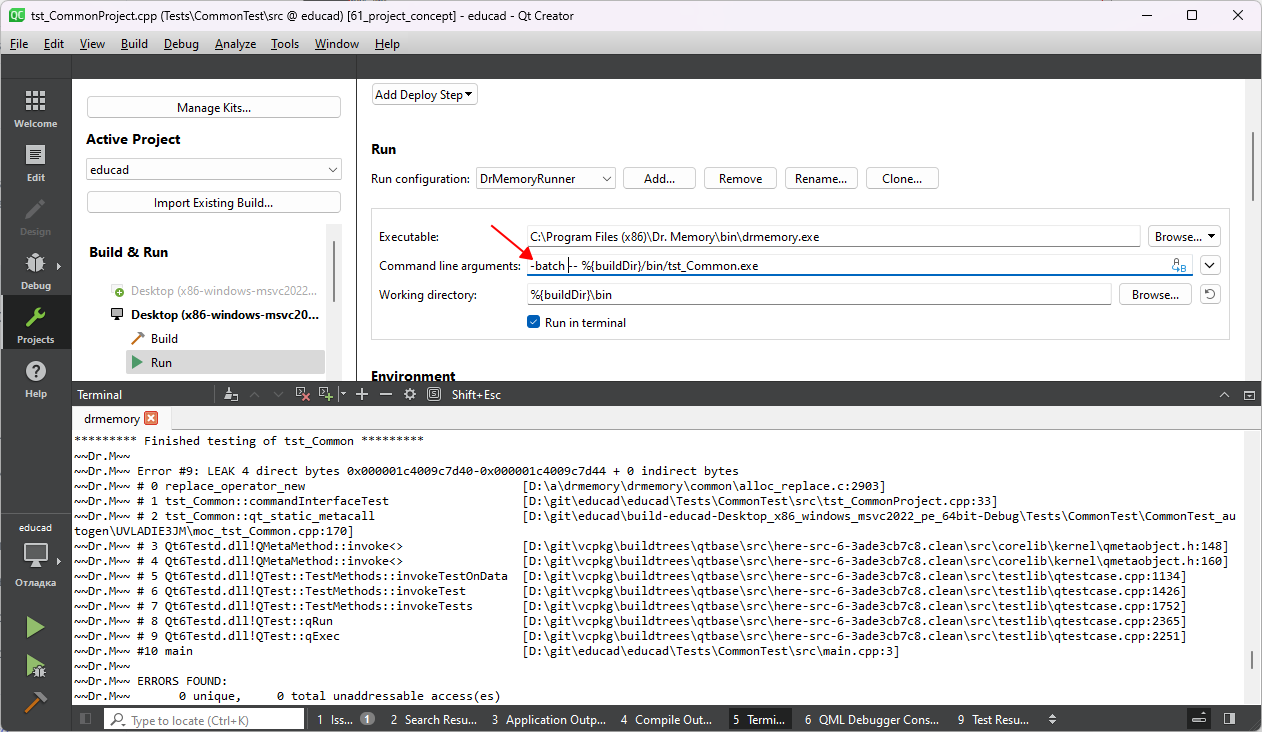Click the Working directory input field
This screenshot has width=1262, height=732.
tap(819, 295)
